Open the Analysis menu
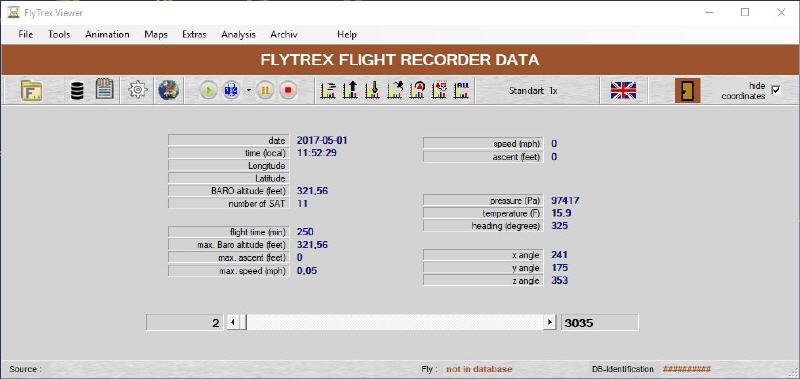This screenshot has width=800, height=379. [x=238, y=35]
